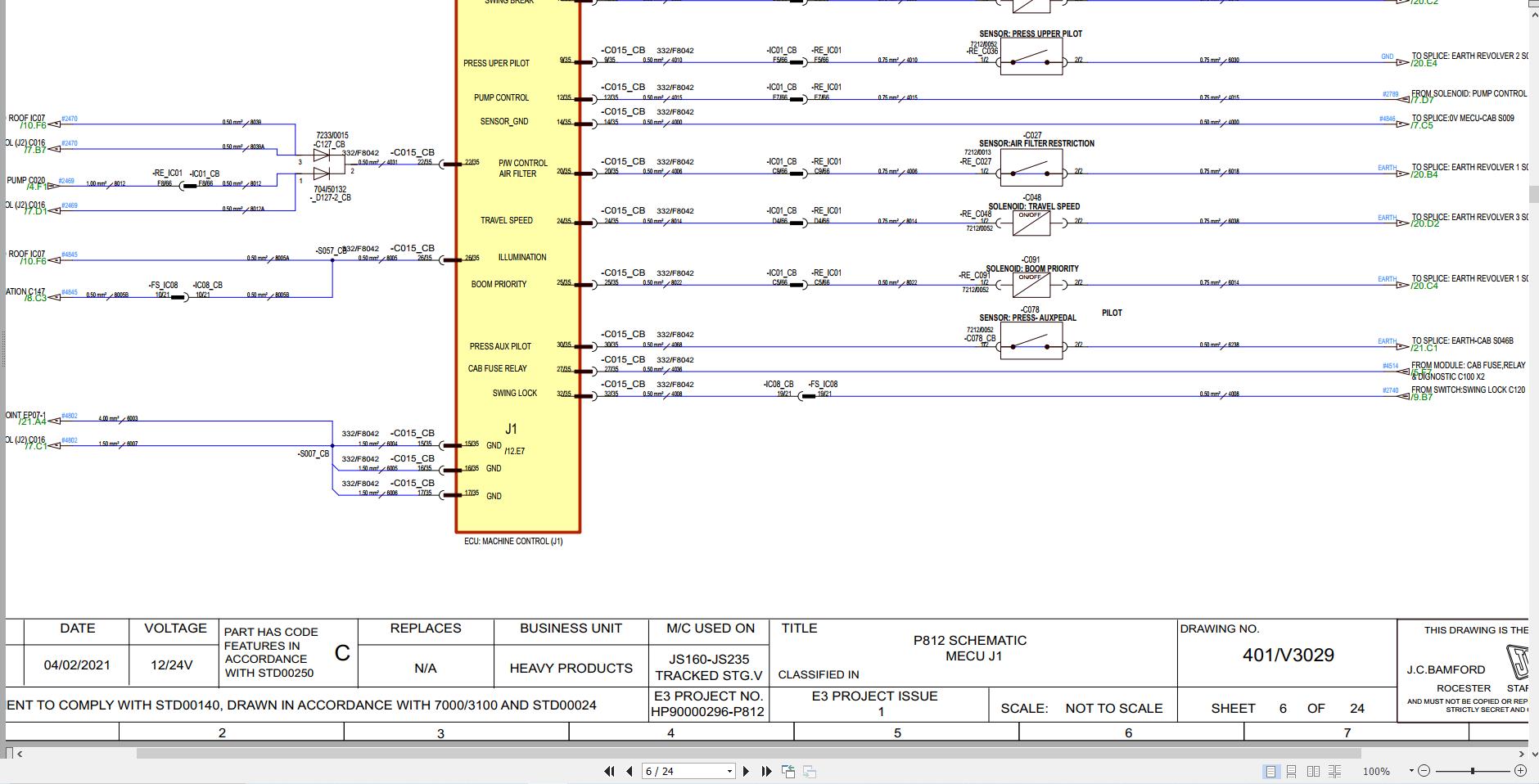The image size is (1539, 784).
Task: Click the horizontal scrollbar right arrow
Action: click(x=1522, y=753)
